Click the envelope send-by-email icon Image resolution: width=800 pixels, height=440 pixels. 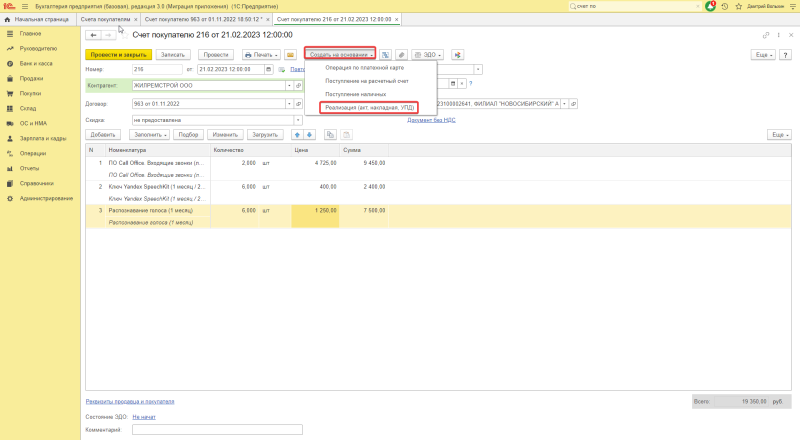(x=290, y=55)
